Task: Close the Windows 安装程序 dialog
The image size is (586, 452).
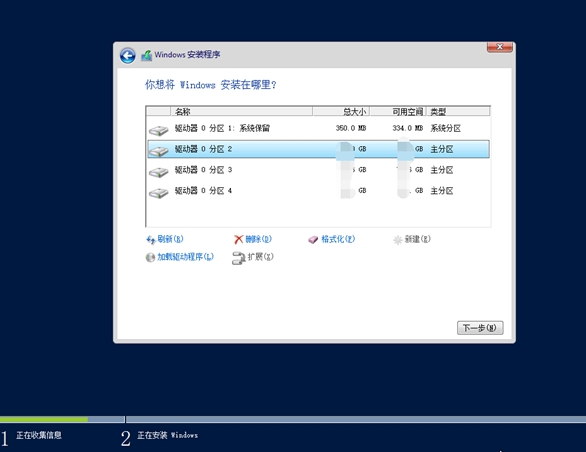Action: [500, 47]
